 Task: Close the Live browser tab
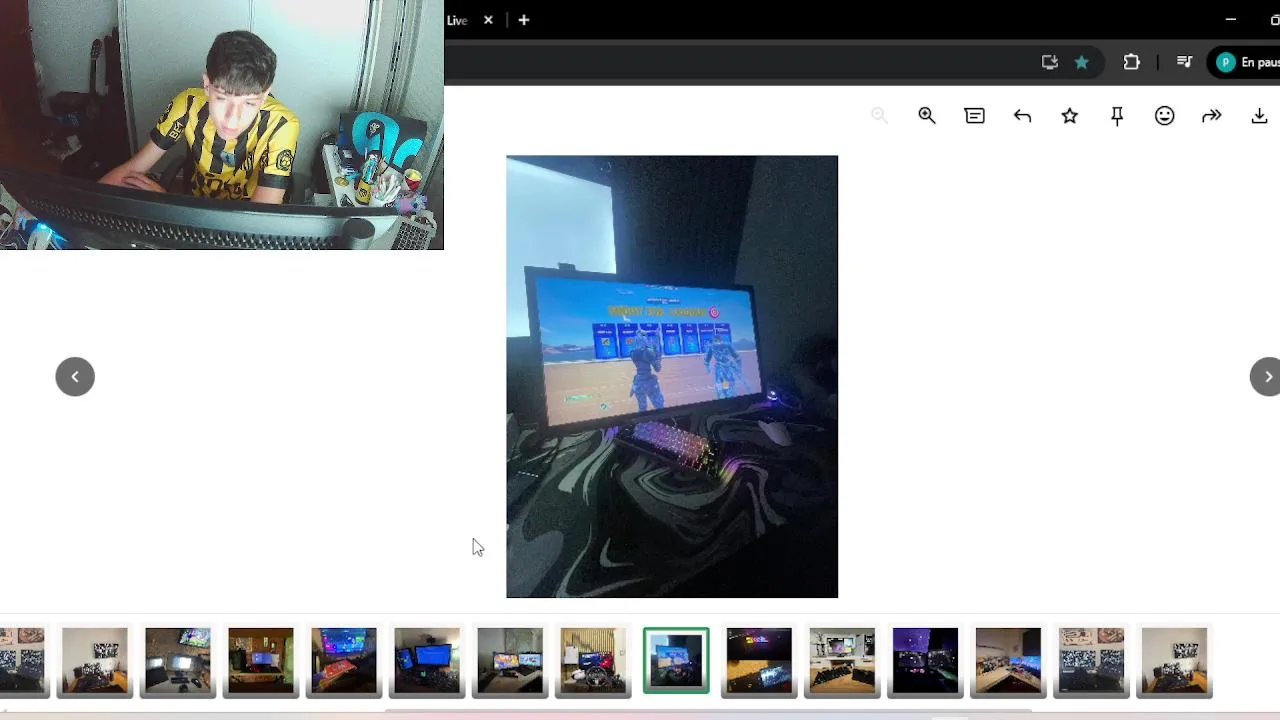coord(488,20)
